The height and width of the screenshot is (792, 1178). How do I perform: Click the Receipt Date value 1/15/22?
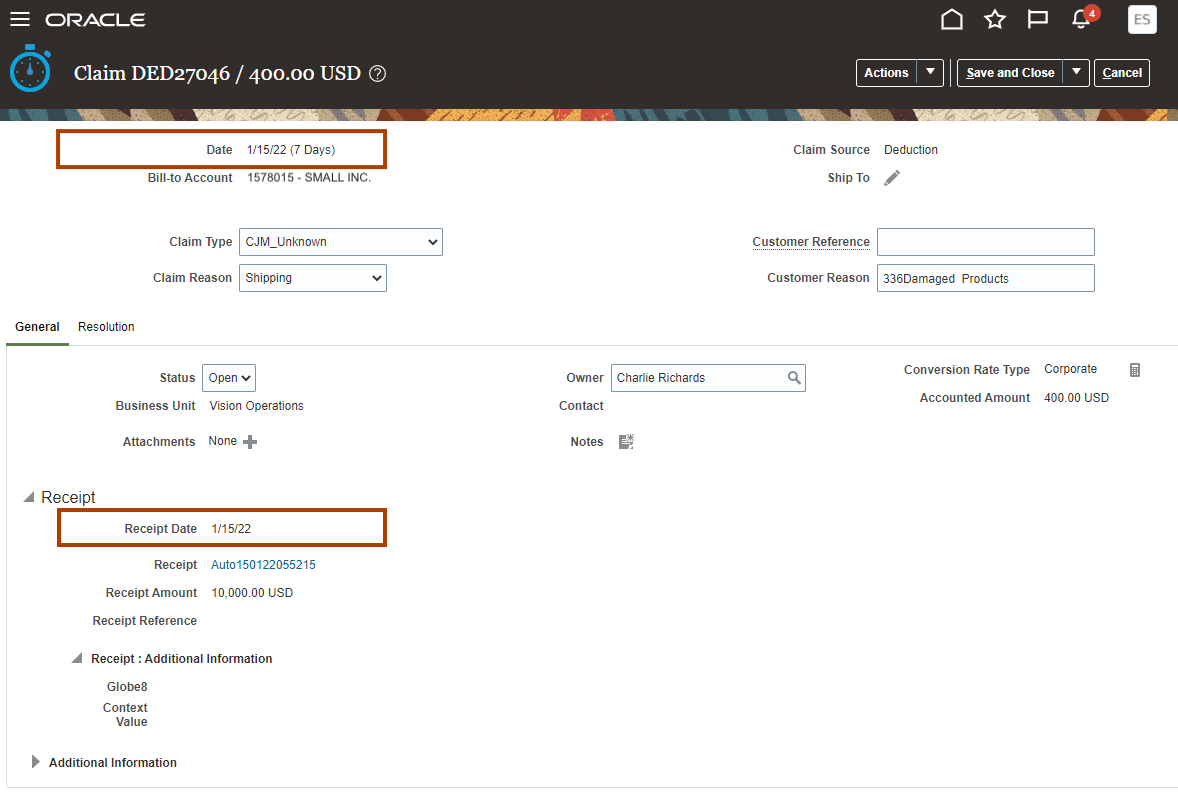click(231, 529)
